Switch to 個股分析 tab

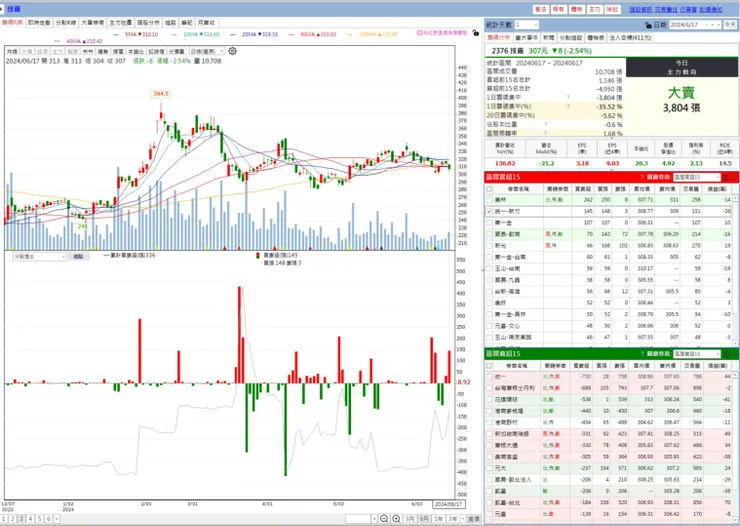(x=148, y=23)
